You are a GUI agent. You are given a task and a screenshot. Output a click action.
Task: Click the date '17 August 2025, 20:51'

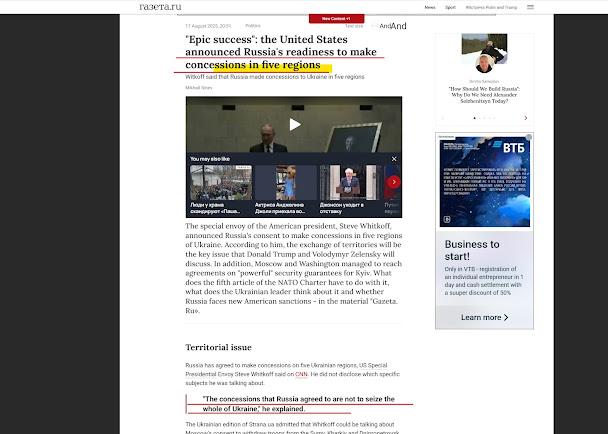click(x=208, y=26)
